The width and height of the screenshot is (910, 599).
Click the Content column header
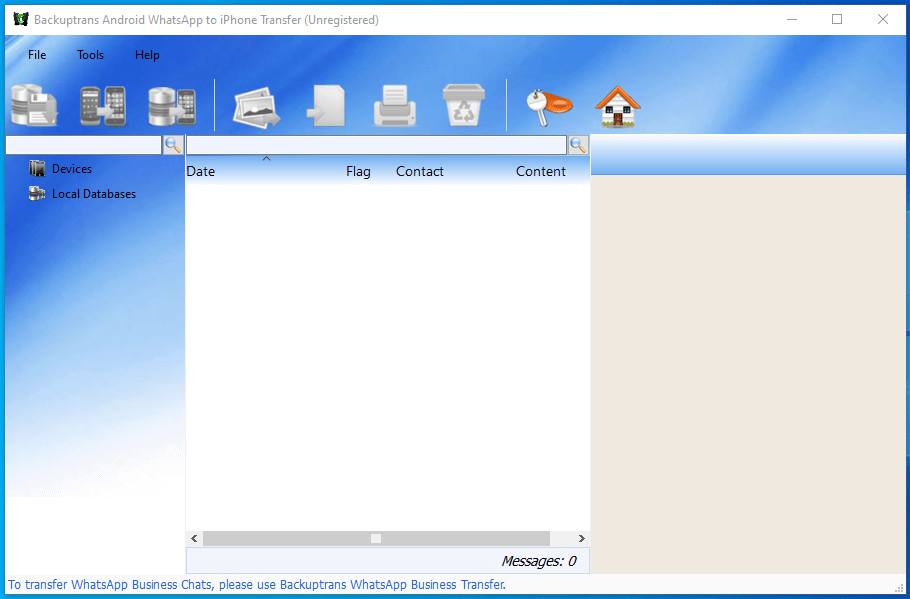[541, 172]
